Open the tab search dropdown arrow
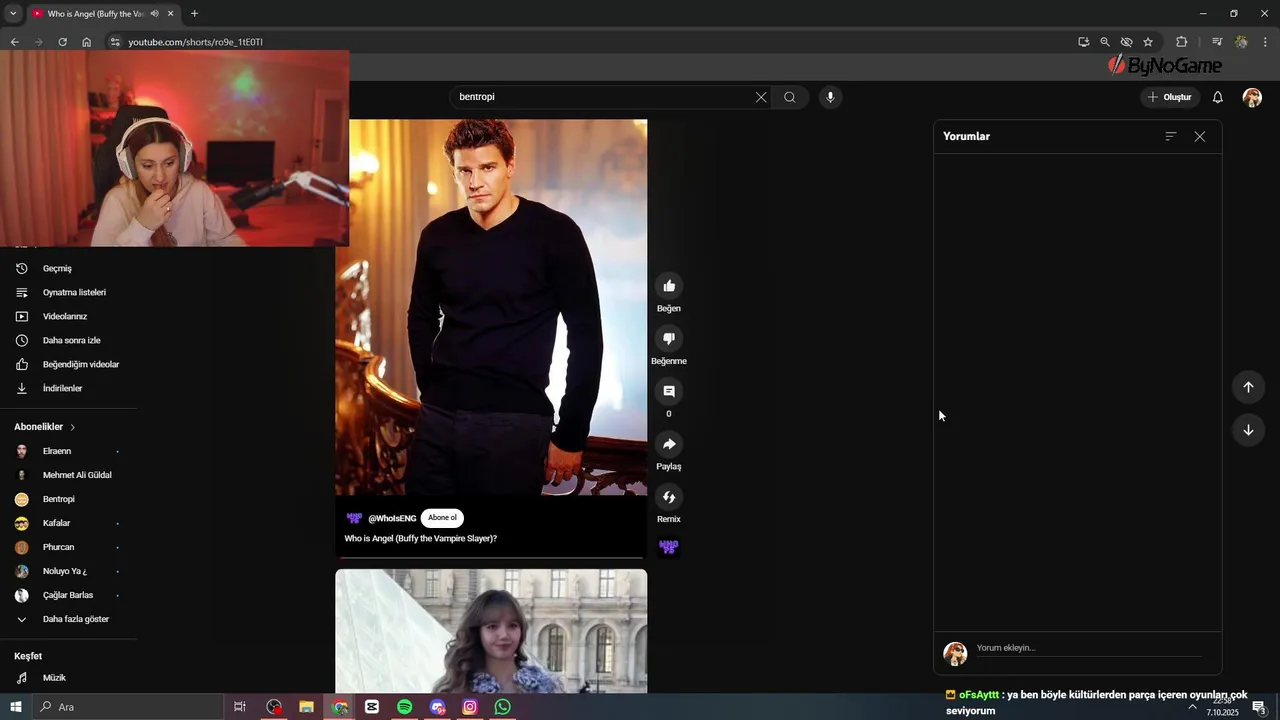 (13, 14)
